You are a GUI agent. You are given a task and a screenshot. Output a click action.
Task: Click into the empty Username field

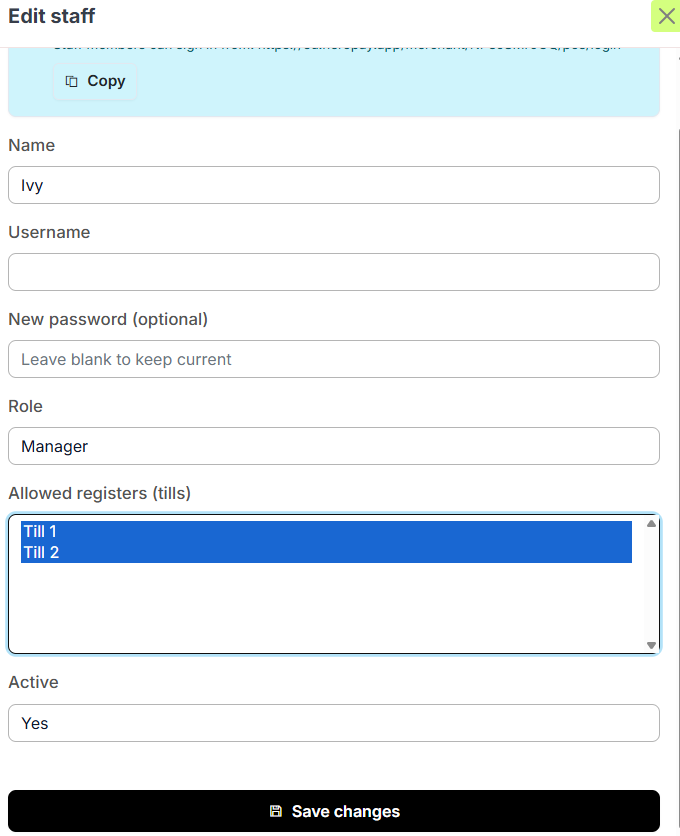coord(333,272)
